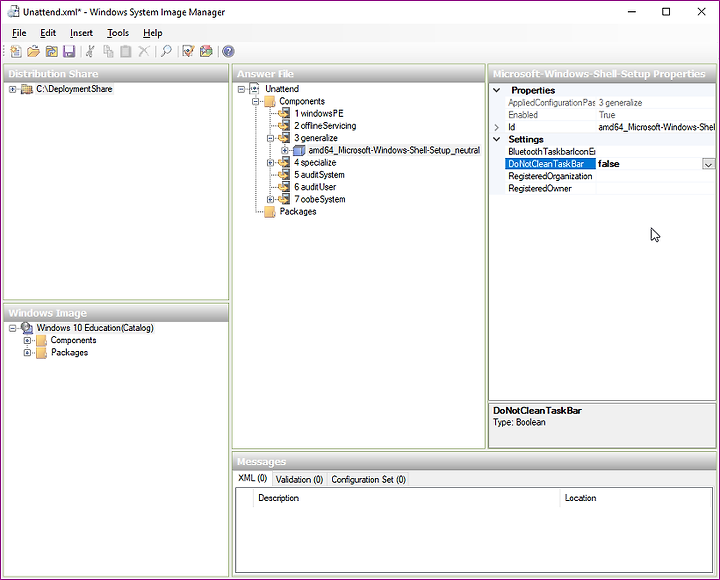
Task: Switch to the Configuration Set (0) tab
Action: pos(368,479)
